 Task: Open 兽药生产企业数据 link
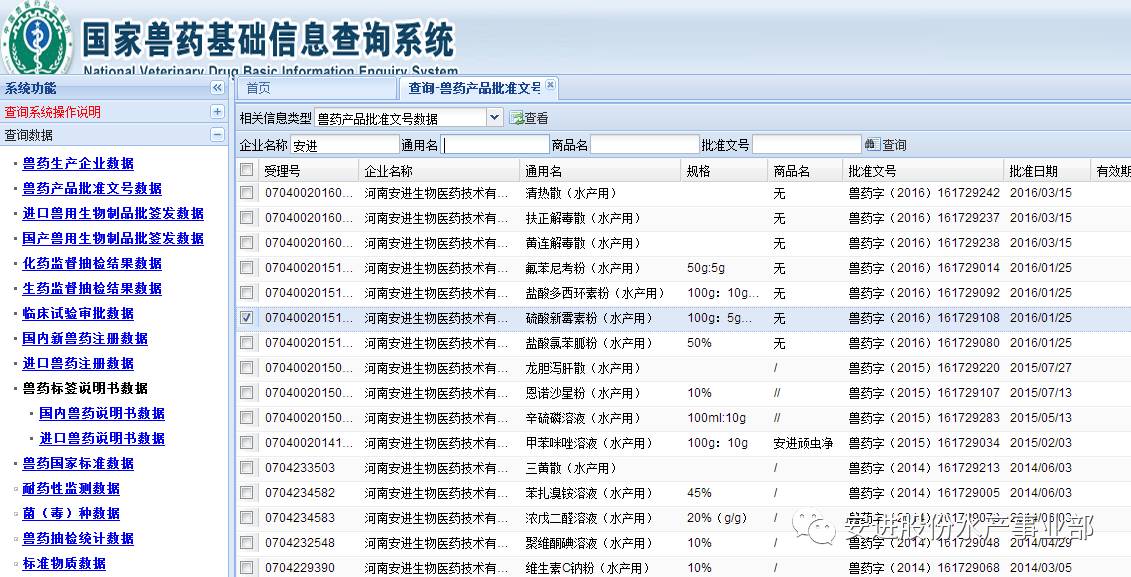[x=78, y=164]
